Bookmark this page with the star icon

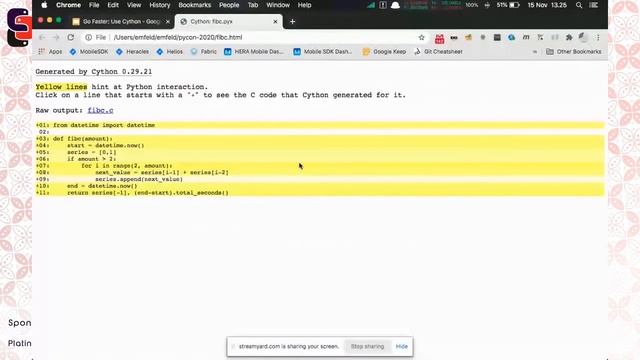tap(422, 37)
